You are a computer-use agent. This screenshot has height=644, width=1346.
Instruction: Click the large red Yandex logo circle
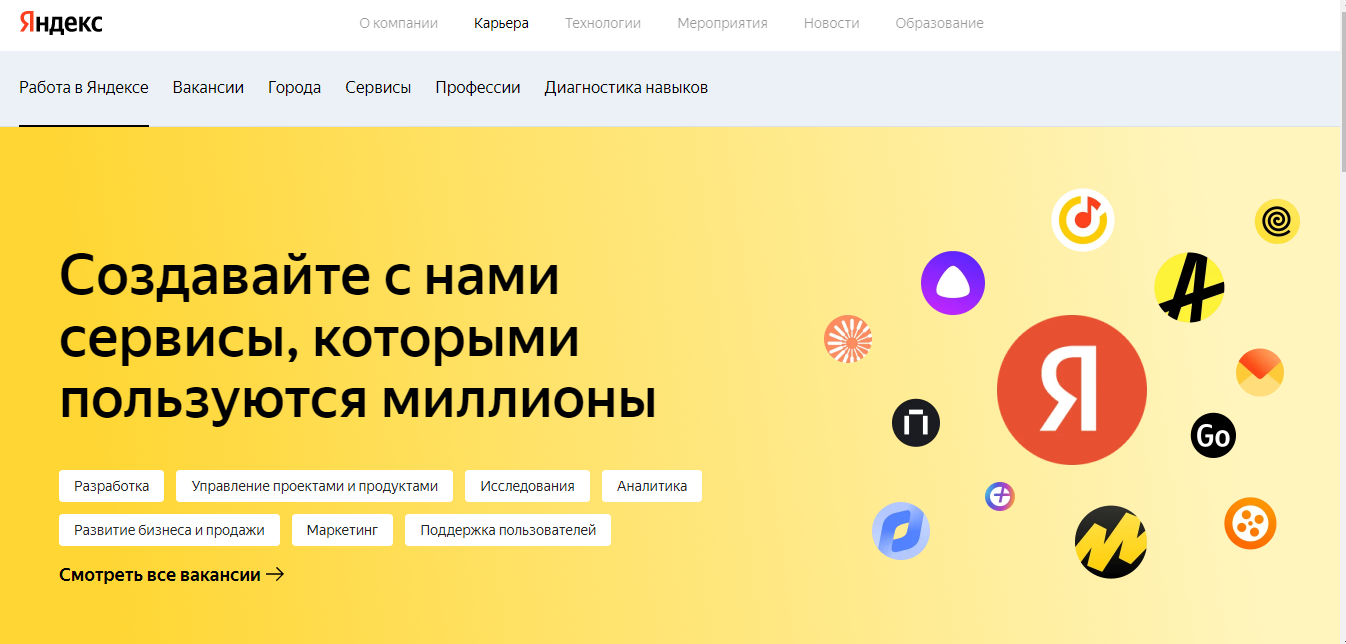coord(1071,389)
